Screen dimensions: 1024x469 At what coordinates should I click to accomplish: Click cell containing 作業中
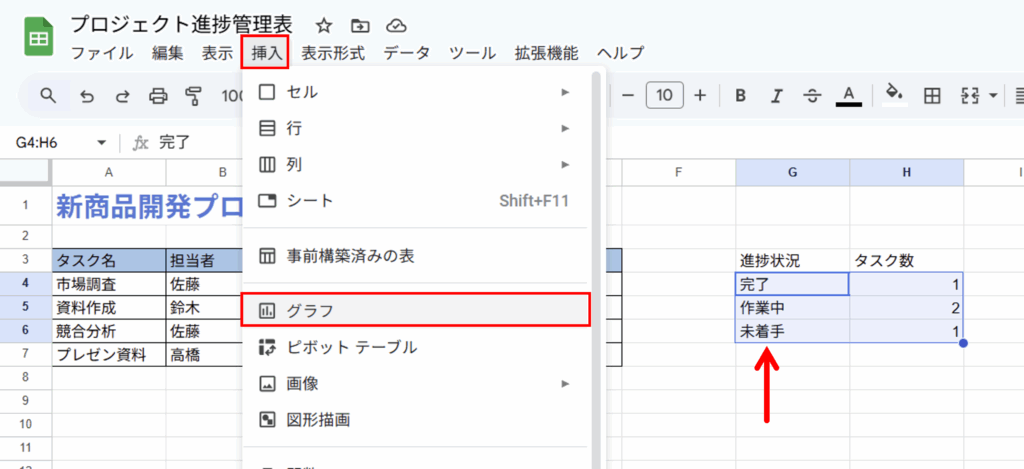(792, 308)
